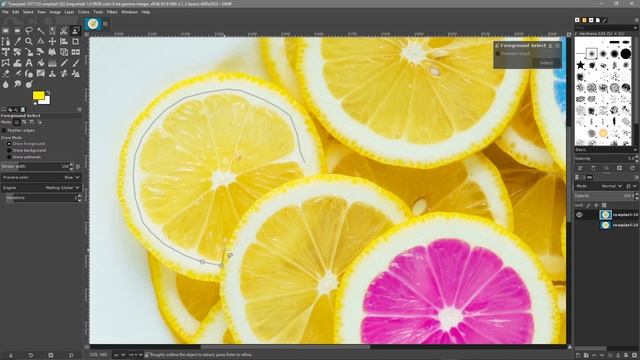Click Select button in Foreground Select overlay
Screen dimensions: 640x360
point(547,63)
